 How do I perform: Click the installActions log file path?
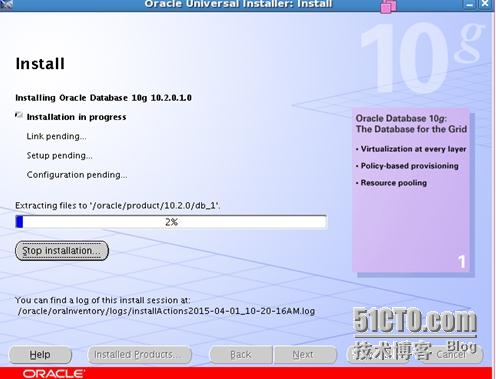pyautogui.click(x=166, y=311)
